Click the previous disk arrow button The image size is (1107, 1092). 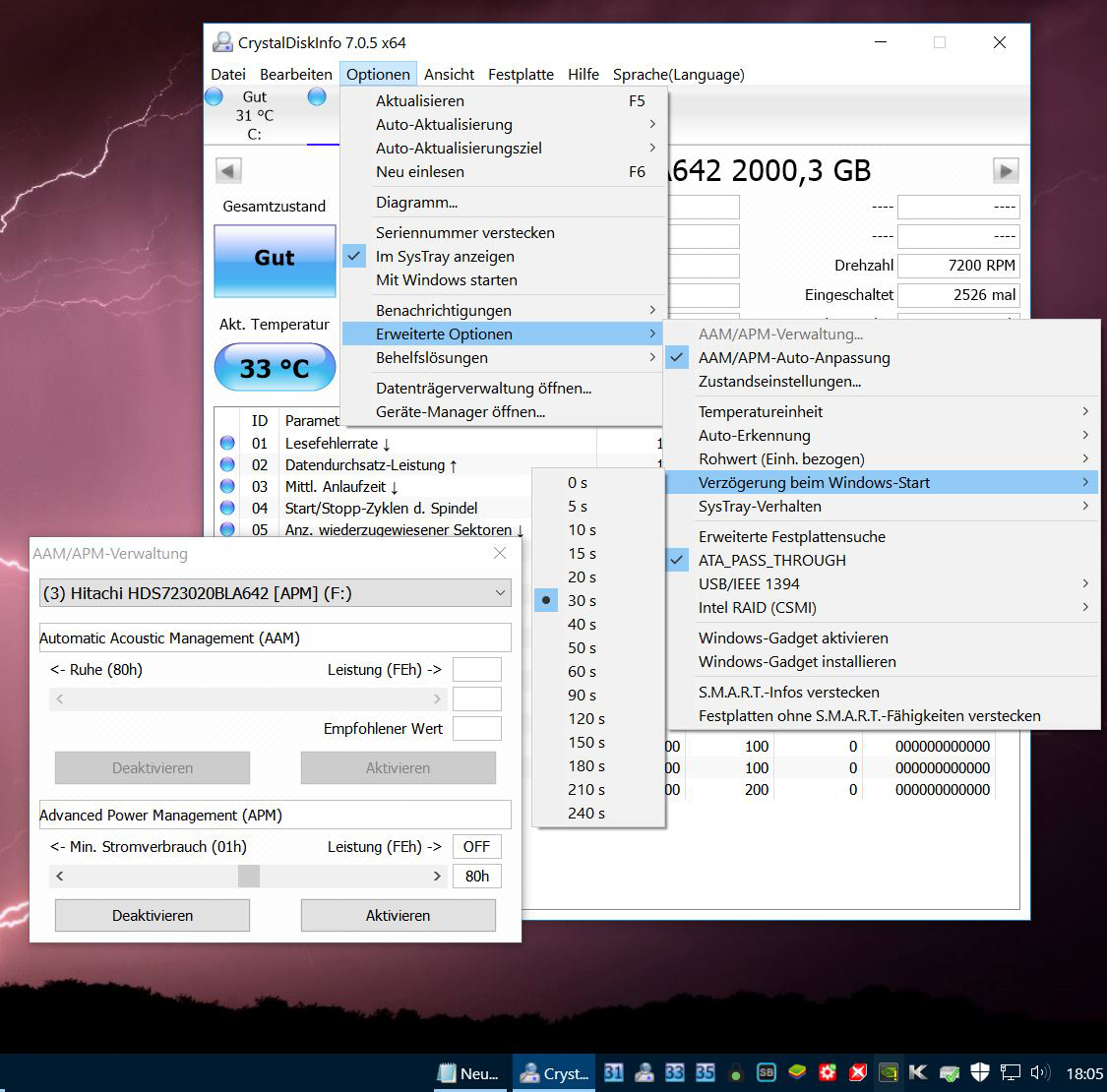click(x=228, y=171)
